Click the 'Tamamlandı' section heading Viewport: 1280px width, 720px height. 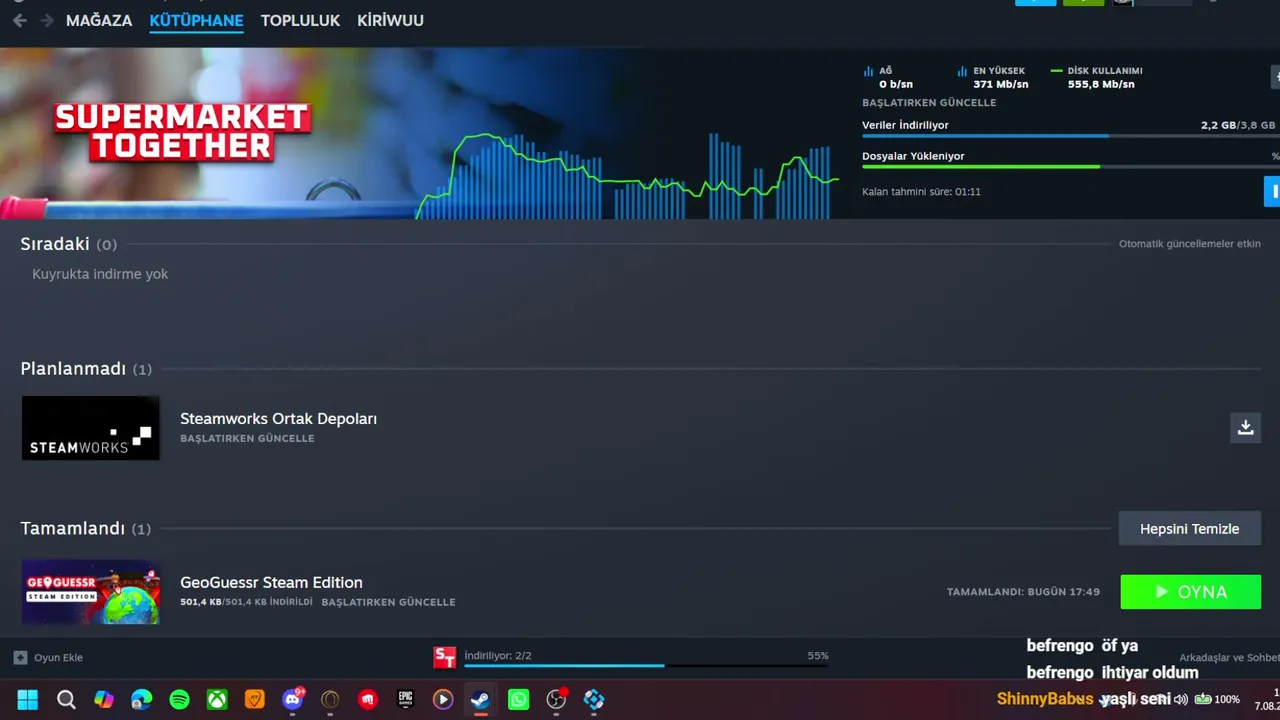pos(72,528)
